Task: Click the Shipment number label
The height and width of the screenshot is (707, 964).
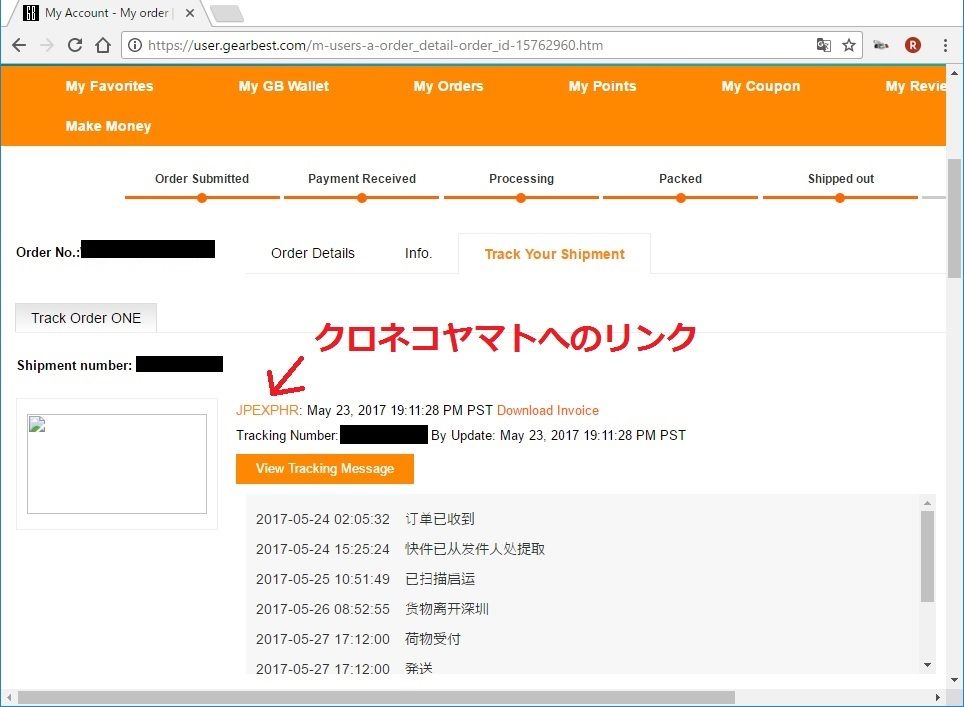Action: (x=74, y=365)
